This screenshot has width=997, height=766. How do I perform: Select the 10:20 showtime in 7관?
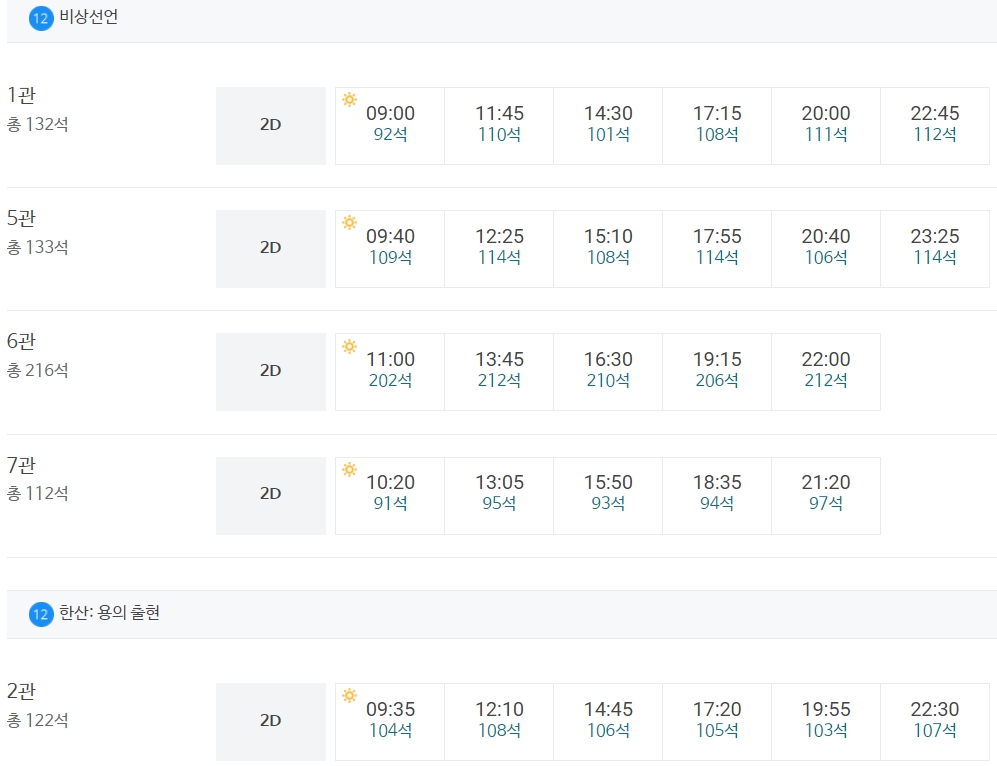click(390, 496)
